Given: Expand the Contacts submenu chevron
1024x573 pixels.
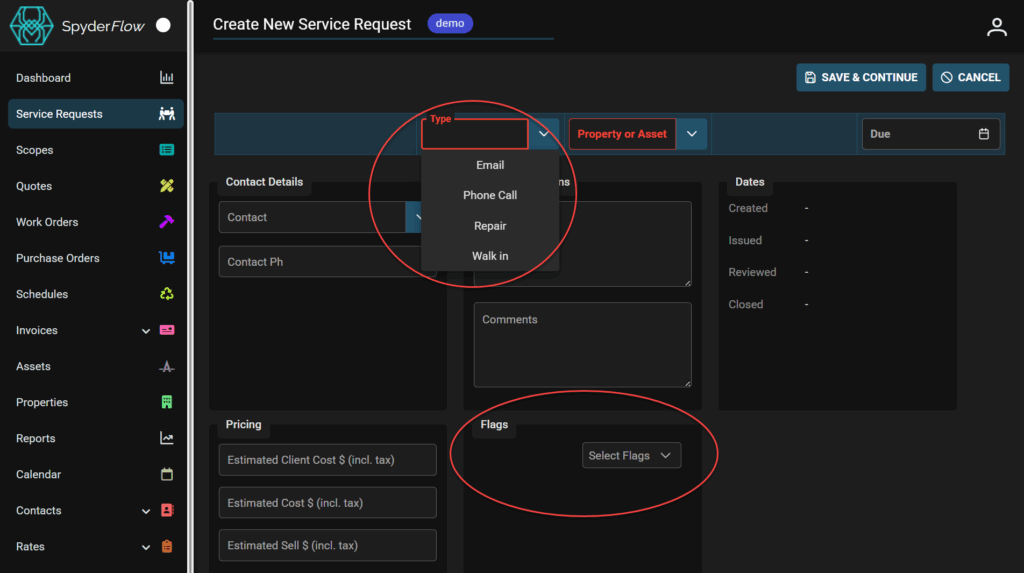Looking at the screenshot, I should (x=146, y=511).
